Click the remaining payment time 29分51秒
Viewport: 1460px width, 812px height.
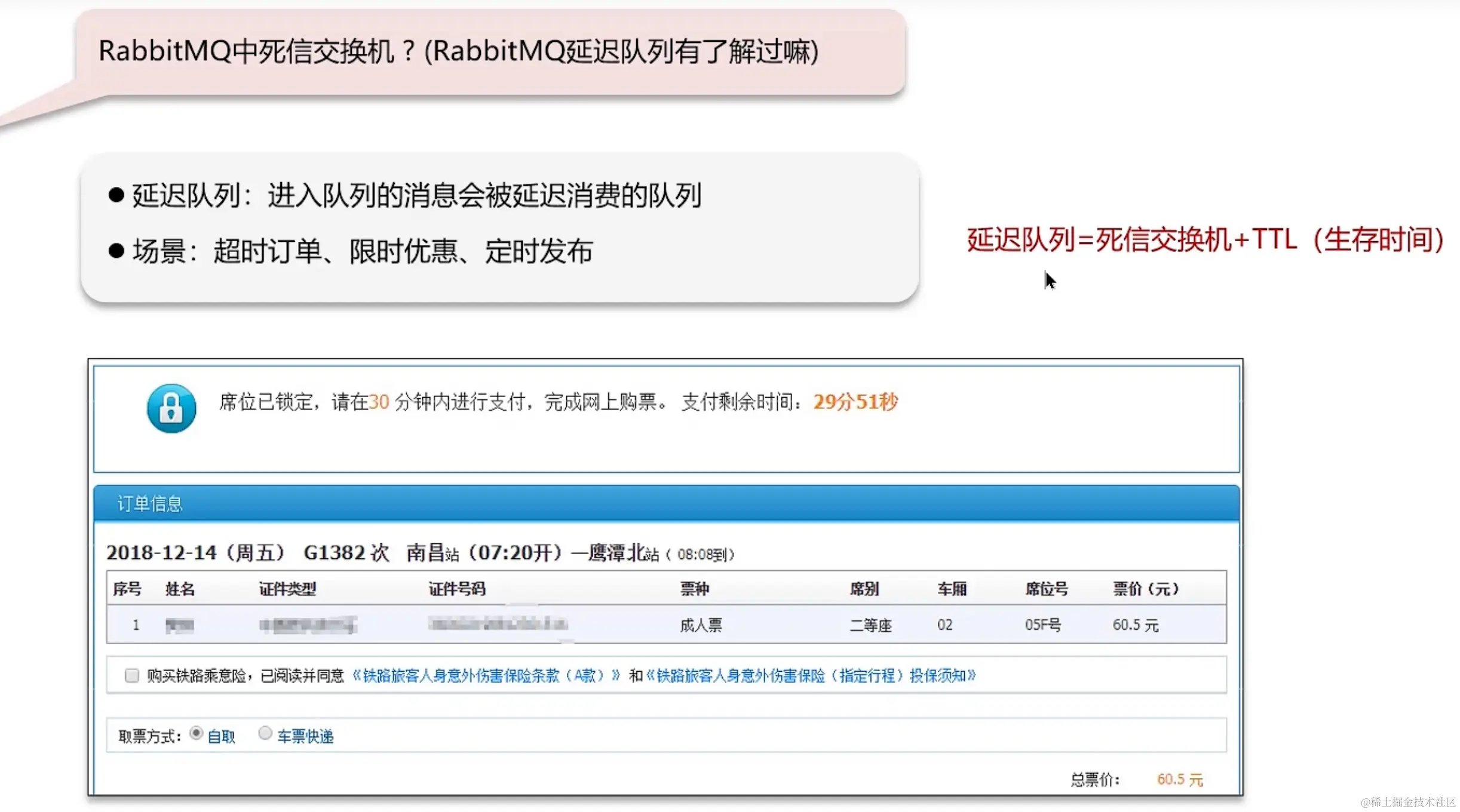click(x=855, y=402)
